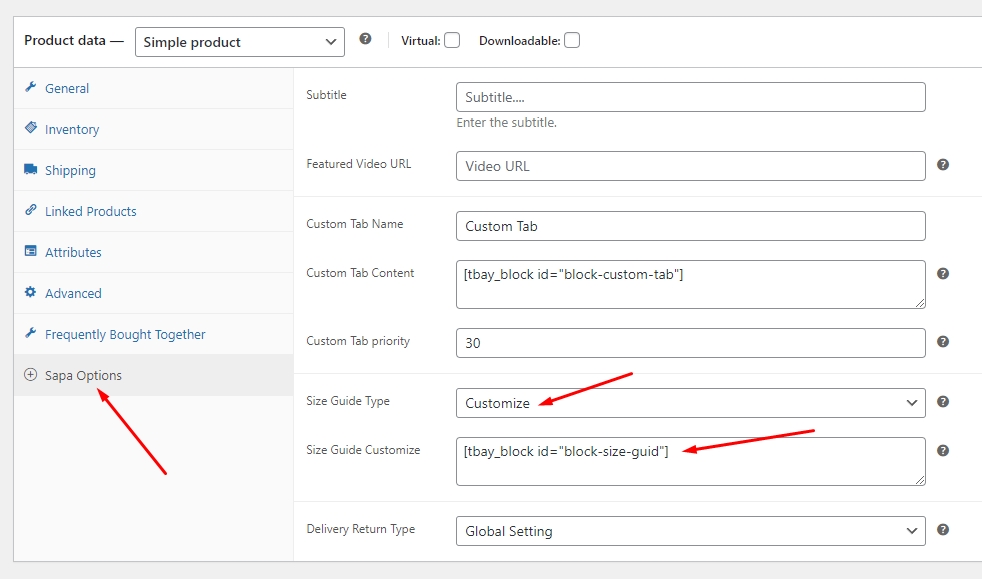Viewport: 982px width, 579px height.
Task: Click help icon next to product type
Action: [x=365, y=39]
